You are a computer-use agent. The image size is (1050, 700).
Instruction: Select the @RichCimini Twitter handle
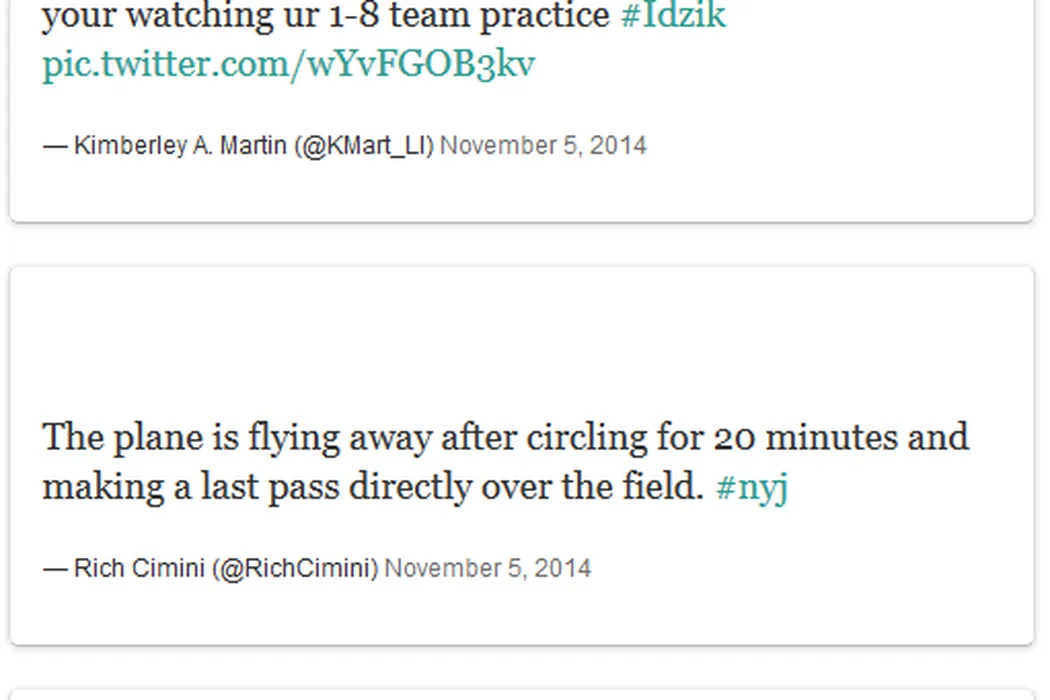[x=295, y=569]
